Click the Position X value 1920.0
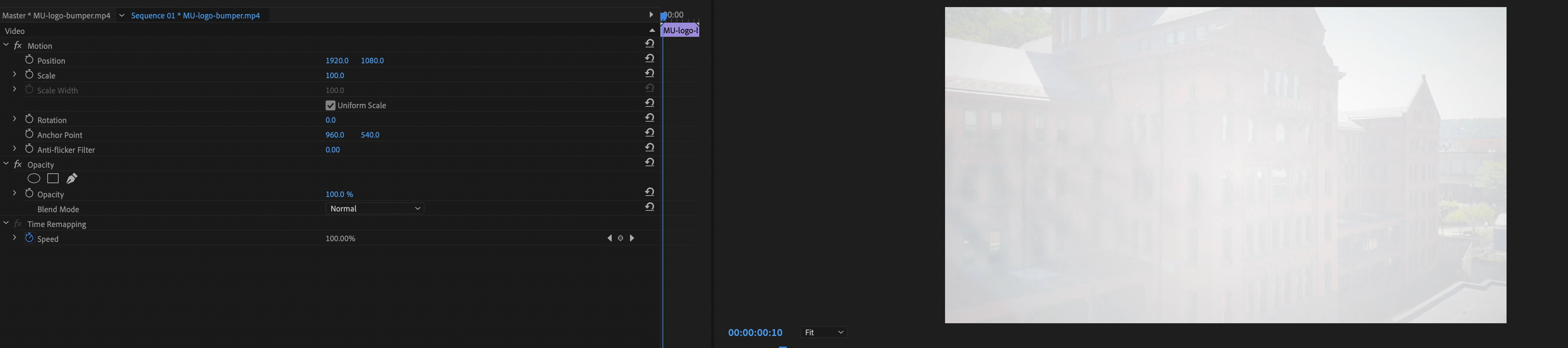 point(337,60)
